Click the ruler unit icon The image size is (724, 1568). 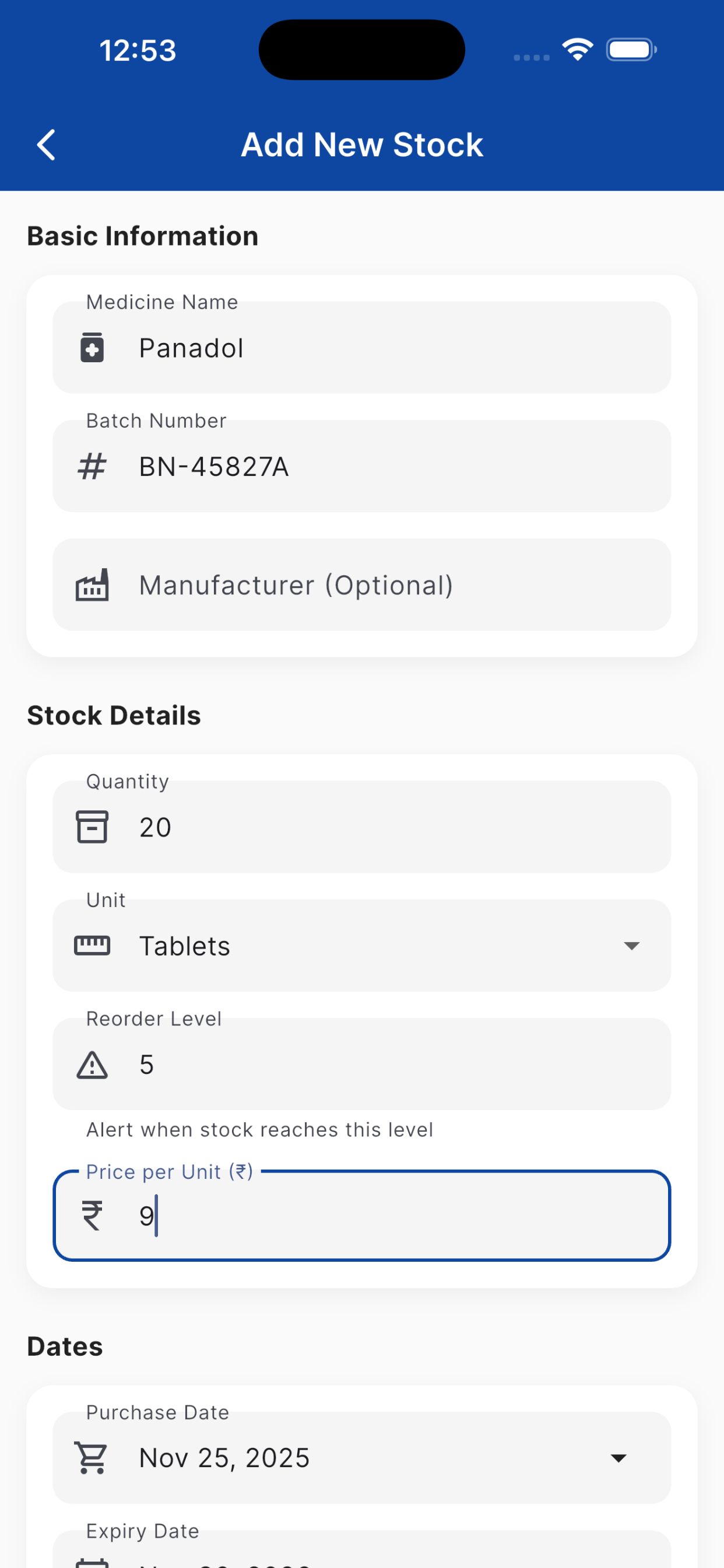pos(92,946)
